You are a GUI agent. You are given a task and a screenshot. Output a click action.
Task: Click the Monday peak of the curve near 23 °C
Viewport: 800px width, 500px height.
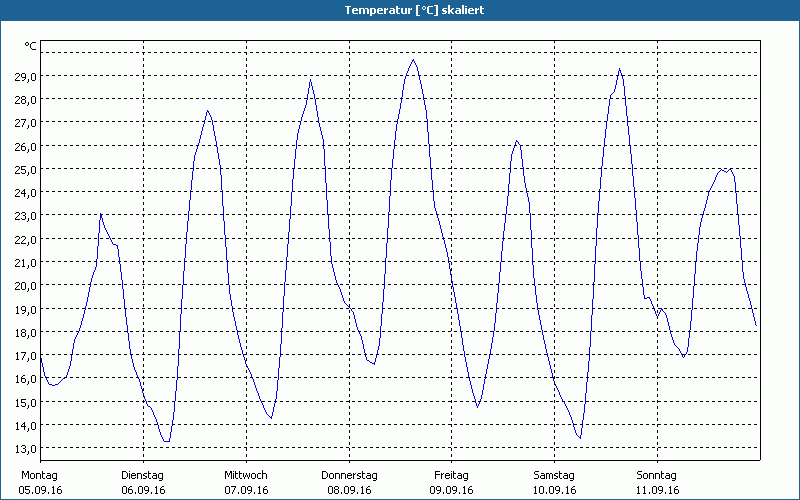pos(101,214)
